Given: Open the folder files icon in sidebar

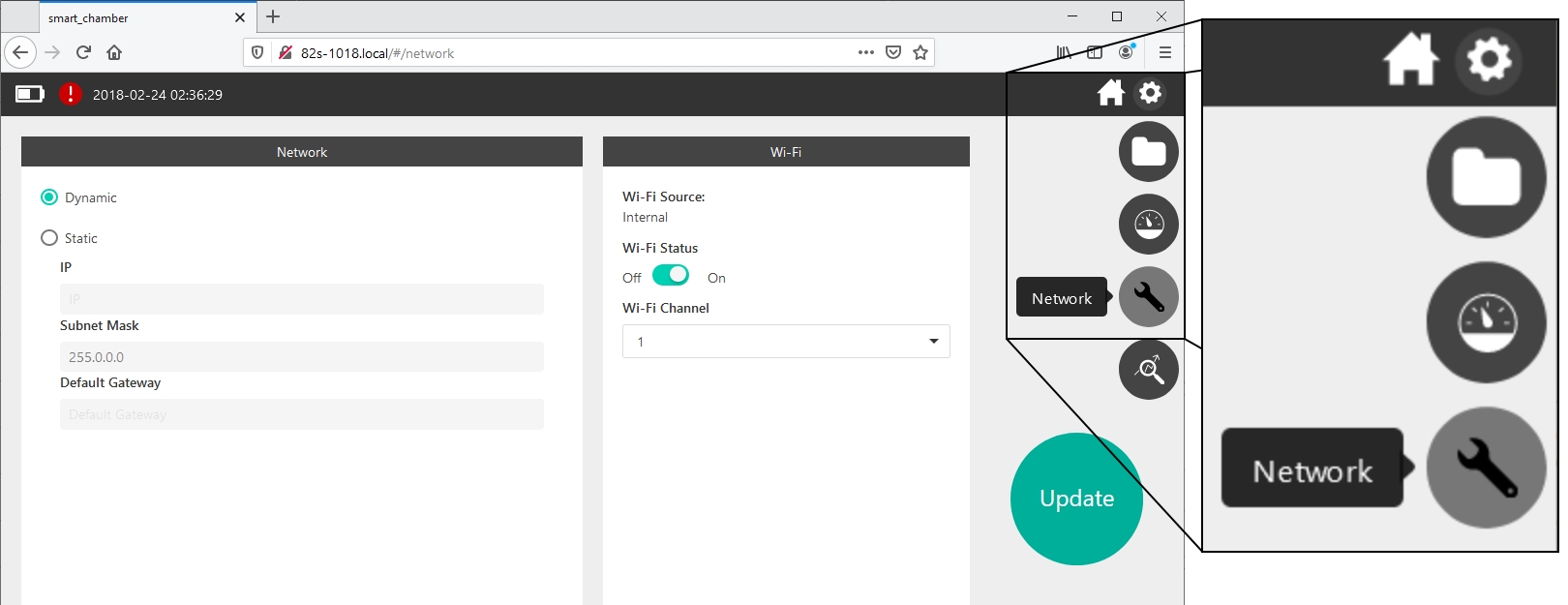Looking at the screenshot, I should click(x=1148, y=152).
